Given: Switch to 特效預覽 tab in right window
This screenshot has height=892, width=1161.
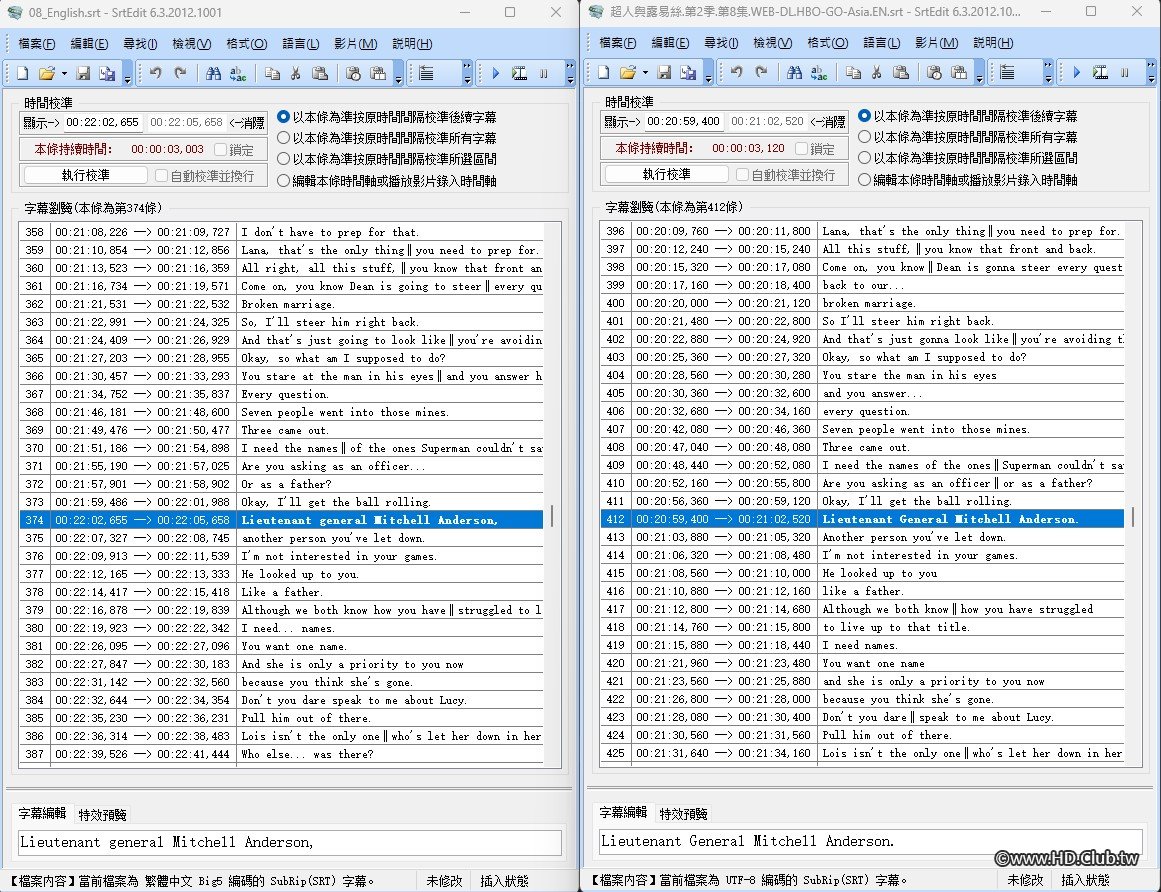Looking at the screenshot, I should pos(683,814).
